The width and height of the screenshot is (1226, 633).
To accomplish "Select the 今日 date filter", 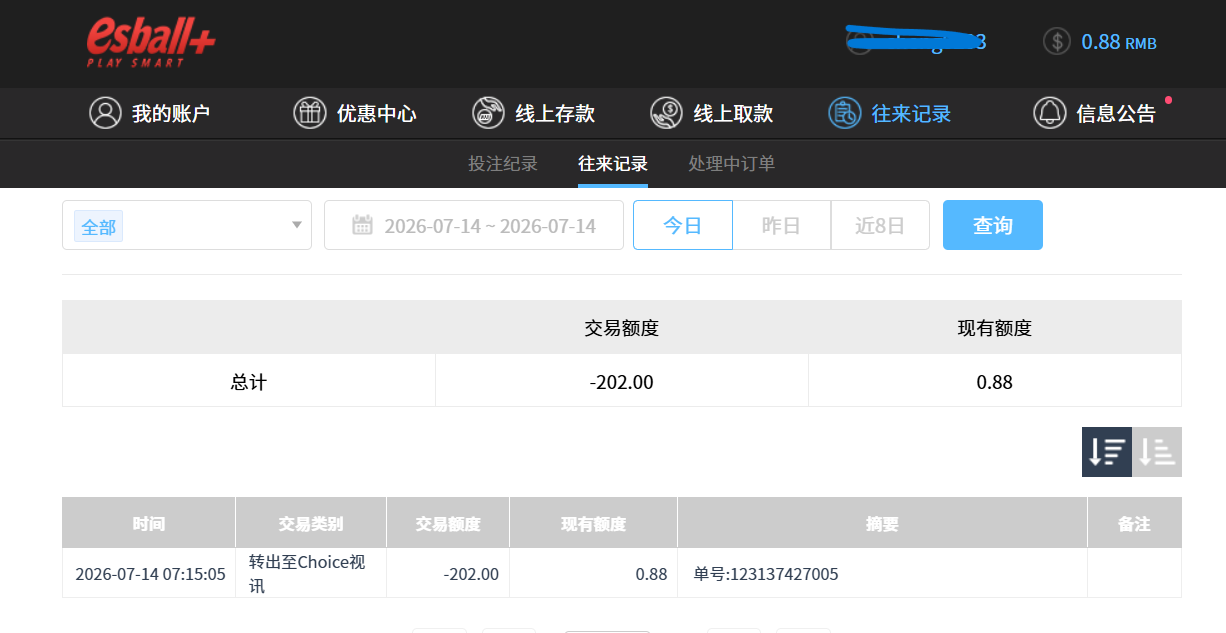I will click(683, 225).
